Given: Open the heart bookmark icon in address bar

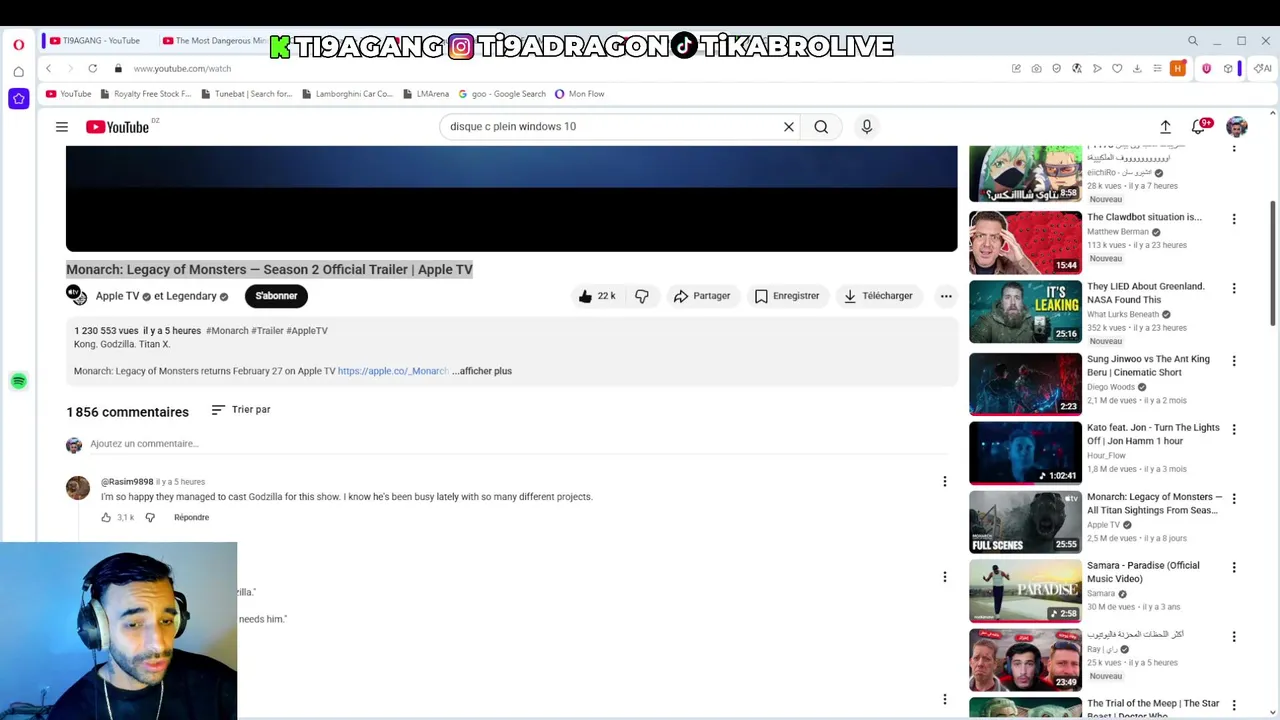Looking at the screenshot, I should pyautogui.click(x=1117, y=68).
